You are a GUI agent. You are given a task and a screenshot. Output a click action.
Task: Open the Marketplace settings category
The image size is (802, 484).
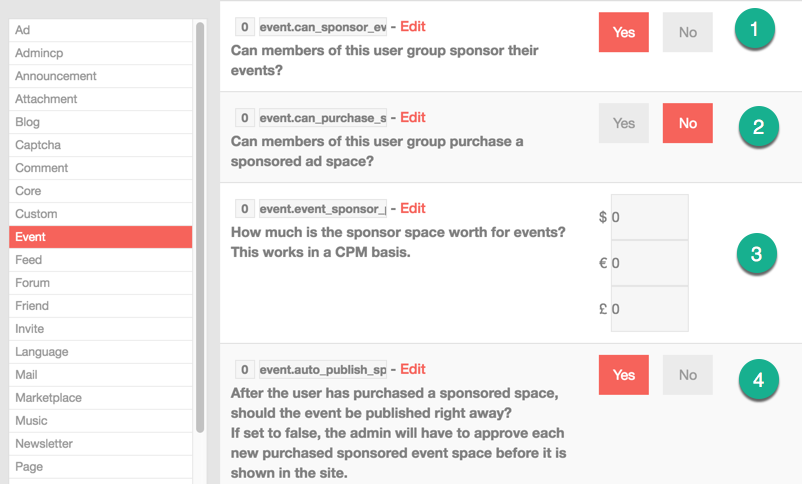click(48, 398)
